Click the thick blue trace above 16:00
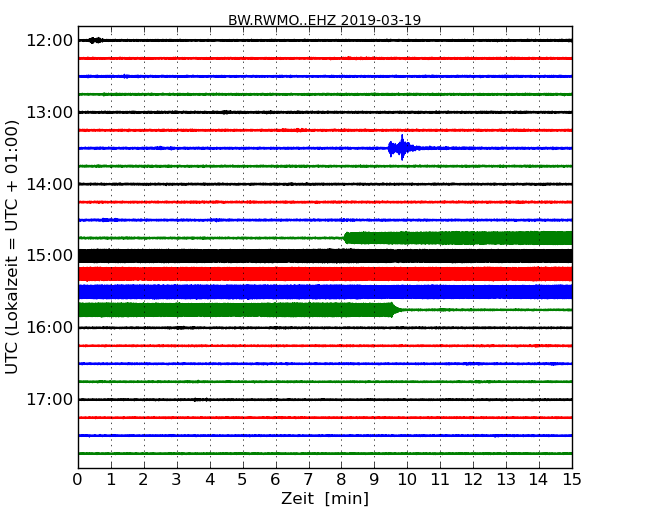This screenshot has width=650, height=520. click(325, 292)
